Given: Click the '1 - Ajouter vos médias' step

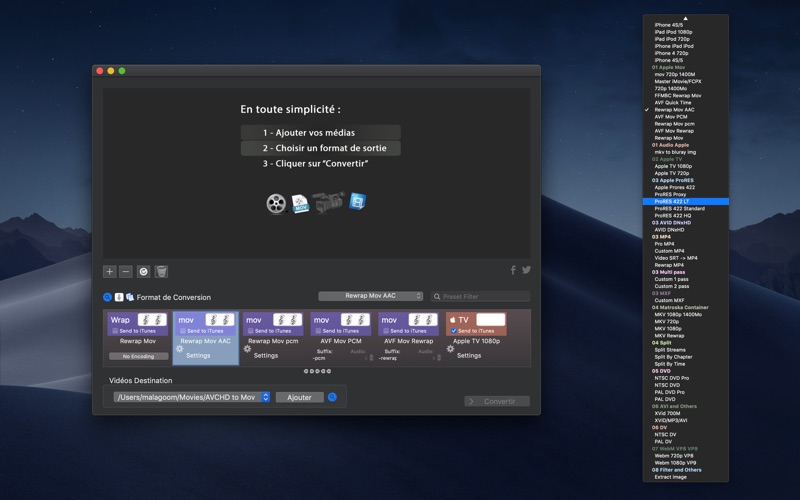Looking at the screenshot, I should point(320,133).
